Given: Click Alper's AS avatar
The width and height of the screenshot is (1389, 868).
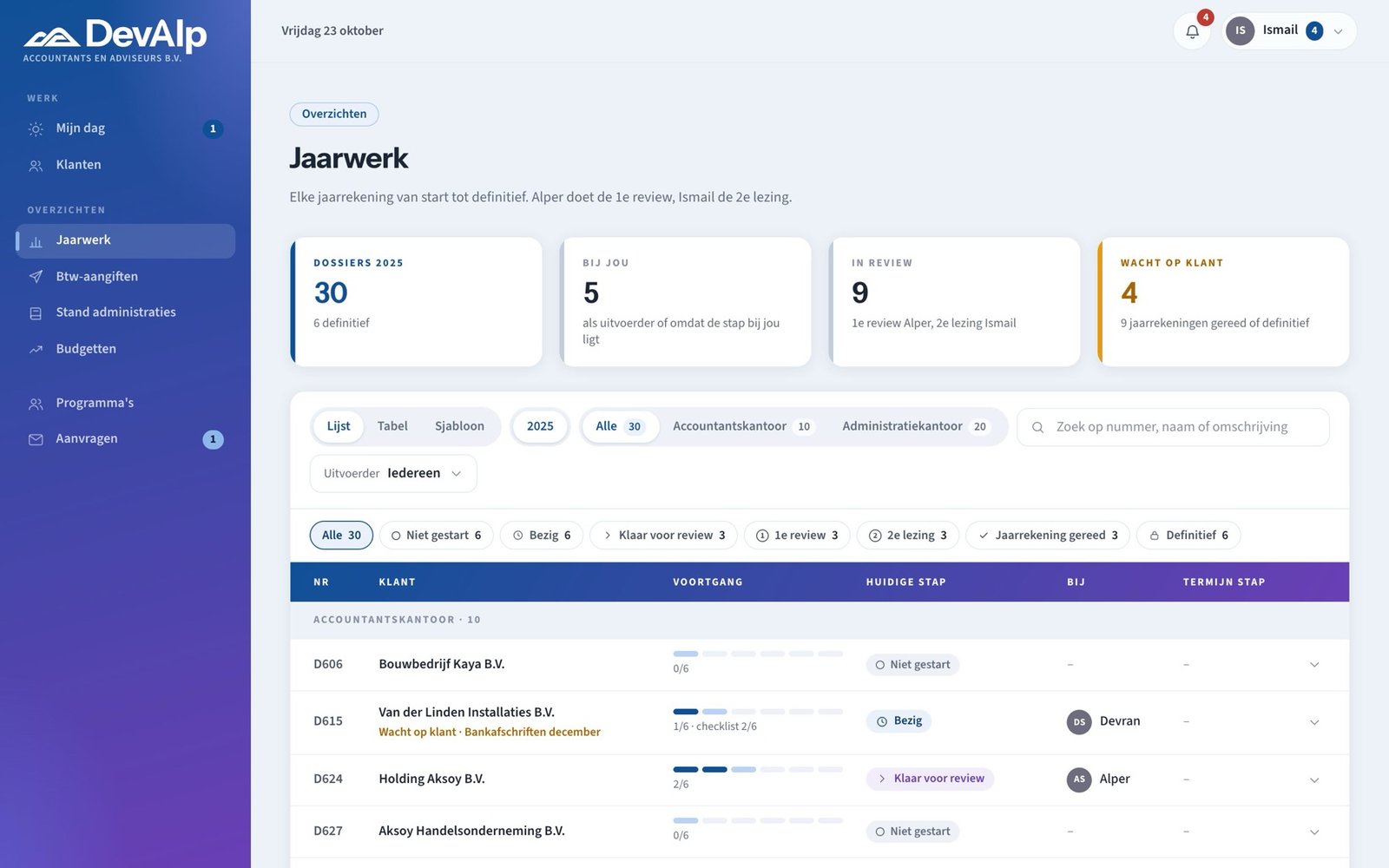Looking at the screenshot, I should pyautogui.click(x=1079, y=779).
